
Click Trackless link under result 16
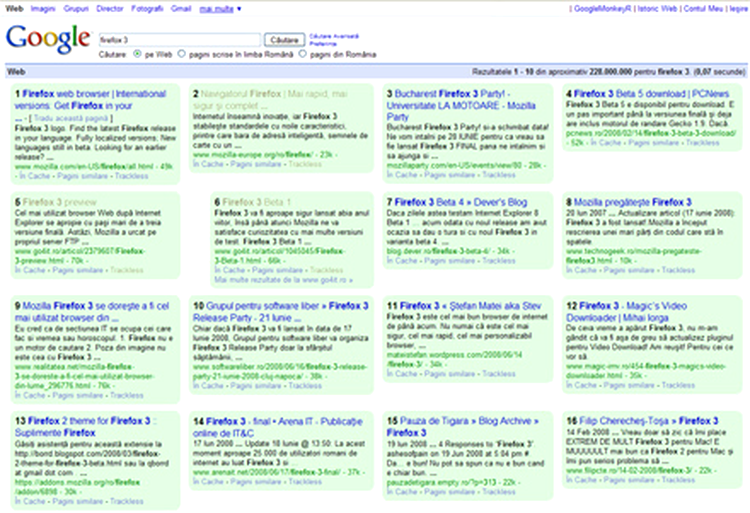click(x=678, y=480)
